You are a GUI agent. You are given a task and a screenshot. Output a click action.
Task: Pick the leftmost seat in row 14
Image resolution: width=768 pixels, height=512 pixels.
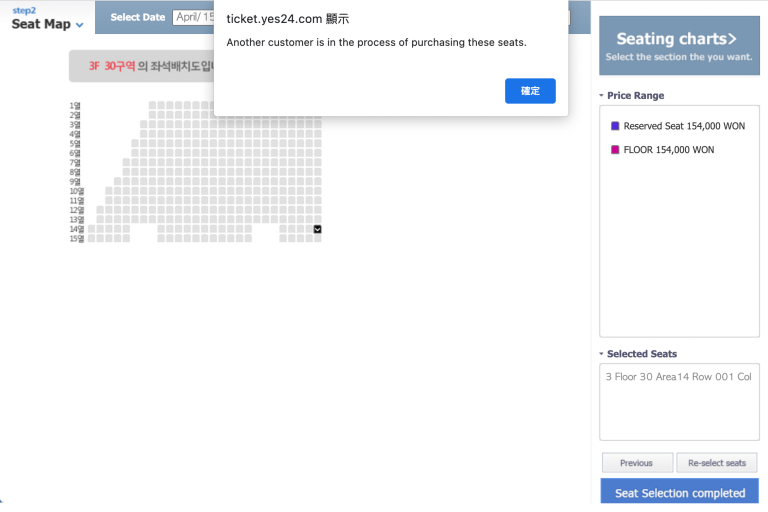91,229
